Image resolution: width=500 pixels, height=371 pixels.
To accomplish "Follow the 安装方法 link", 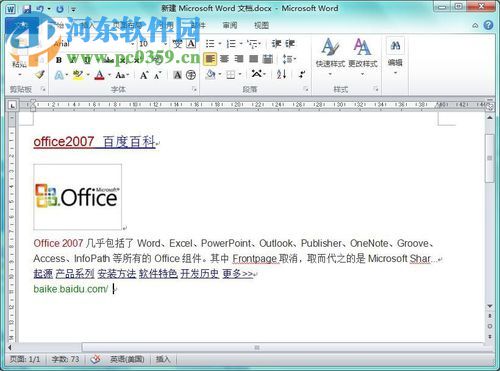I will (x=117, y=274).
